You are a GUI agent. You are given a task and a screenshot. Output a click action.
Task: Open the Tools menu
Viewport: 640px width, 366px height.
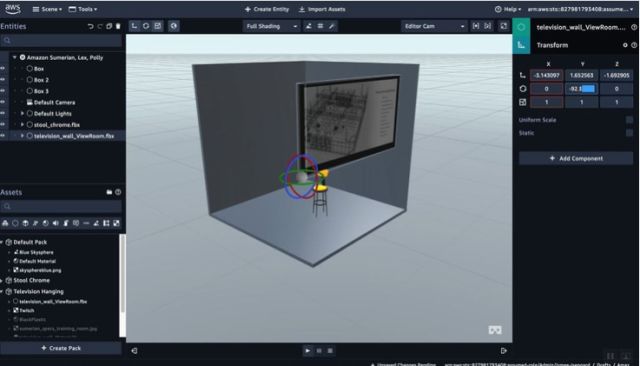click(x=83, y=9)
